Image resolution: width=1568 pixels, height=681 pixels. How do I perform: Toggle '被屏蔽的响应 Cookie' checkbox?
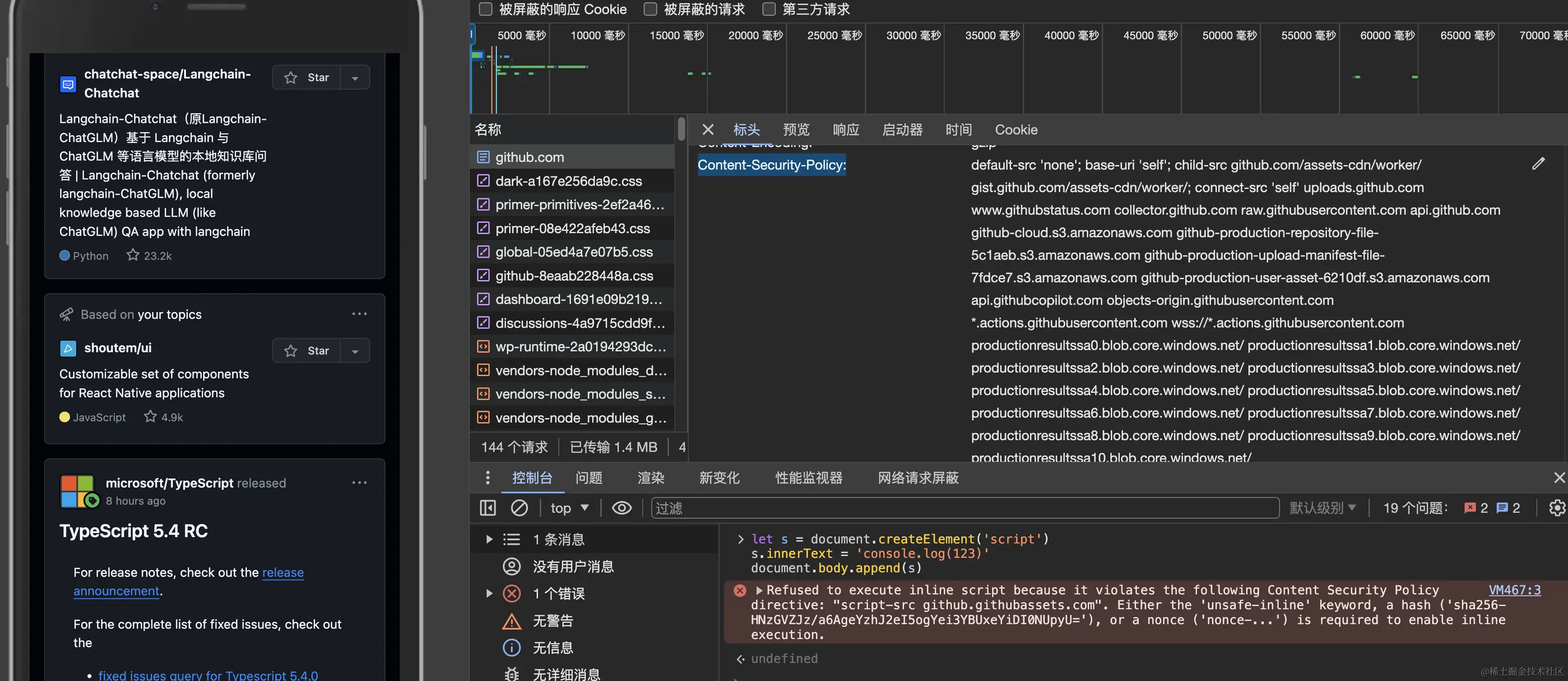coord(485,9)
